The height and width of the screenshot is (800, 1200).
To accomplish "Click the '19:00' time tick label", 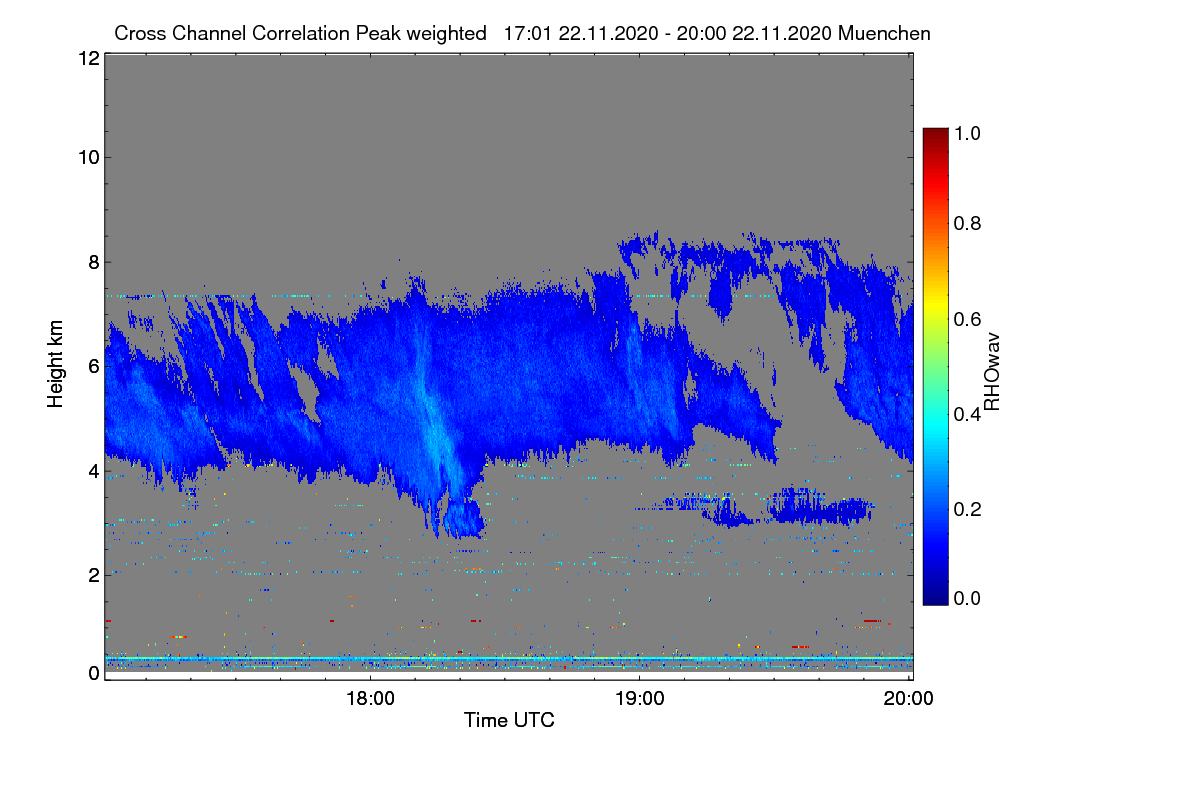I will (639, 699).
